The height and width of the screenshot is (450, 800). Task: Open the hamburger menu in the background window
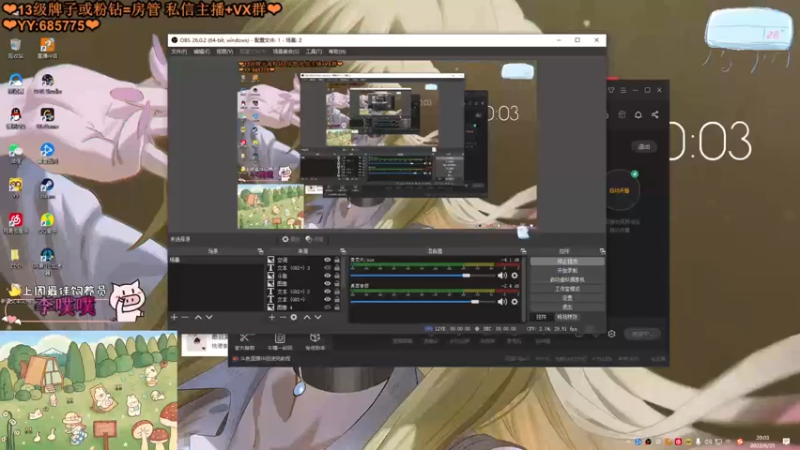[623, 90]
